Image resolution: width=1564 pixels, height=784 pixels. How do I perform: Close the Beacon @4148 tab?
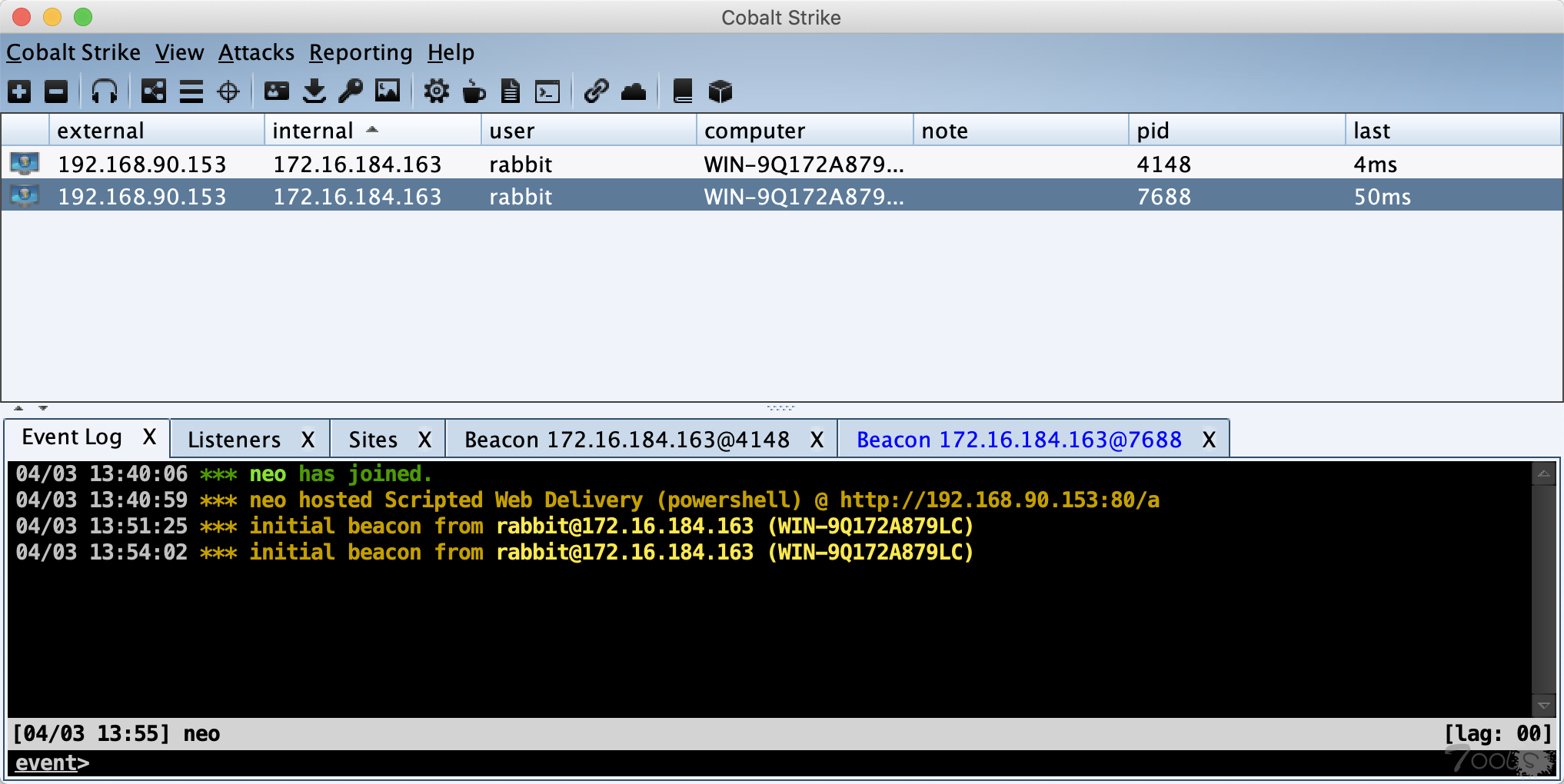point(817,440)
